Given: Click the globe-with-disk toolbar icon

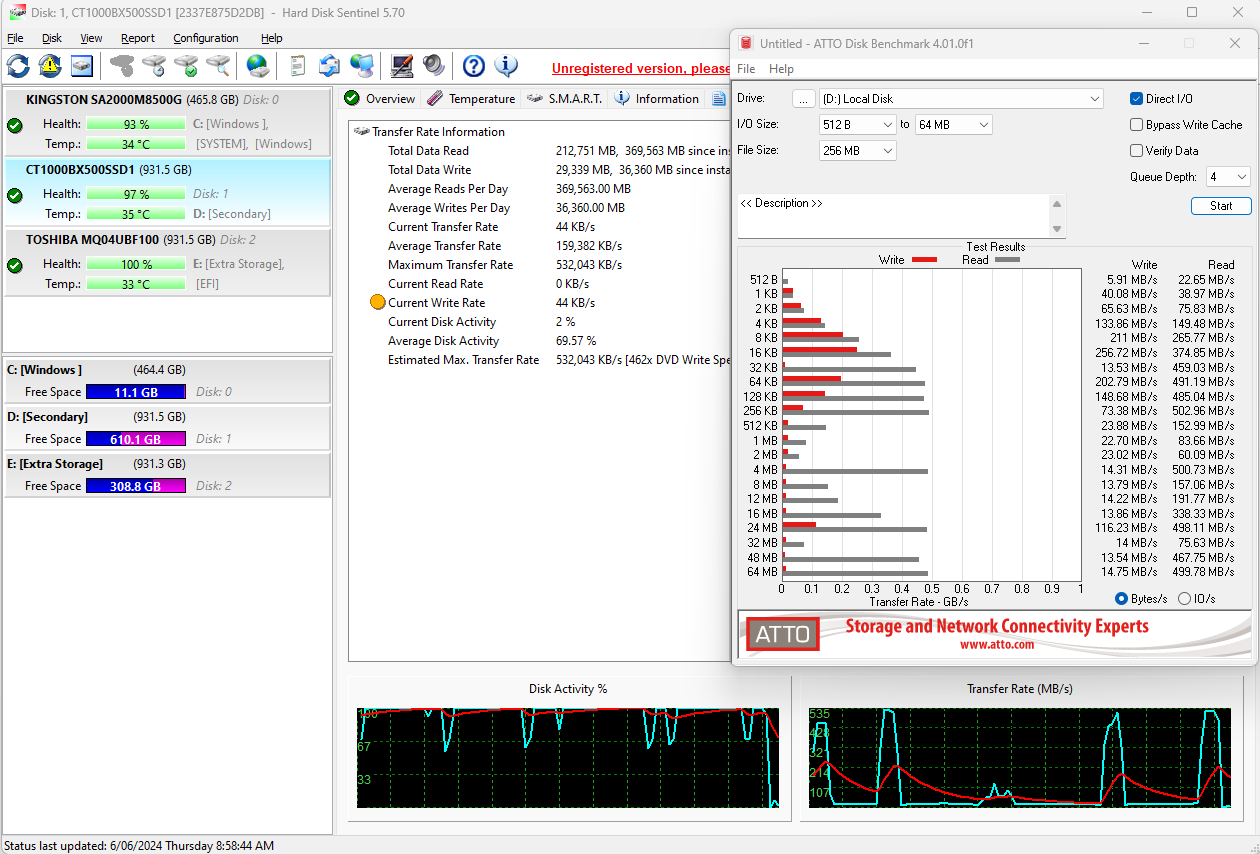Looking at the screenshot, I should click(x=258, y=66).
